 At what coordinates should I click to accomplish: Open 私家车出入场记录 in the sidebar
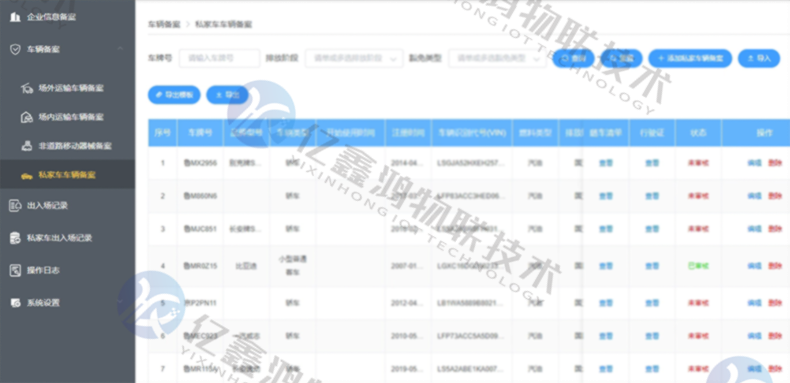click(59, 238)
